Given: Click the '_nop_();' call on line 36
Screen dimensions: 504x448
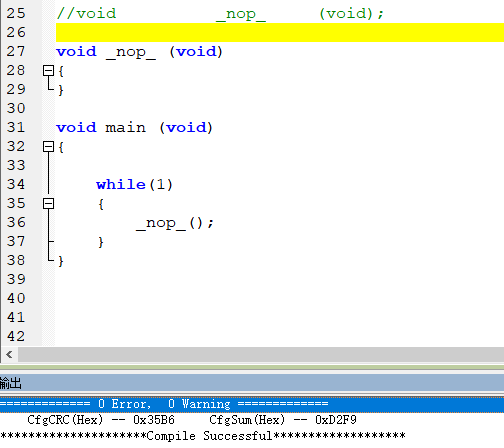Looking at the screenshot, I should (x=175, y=223).
